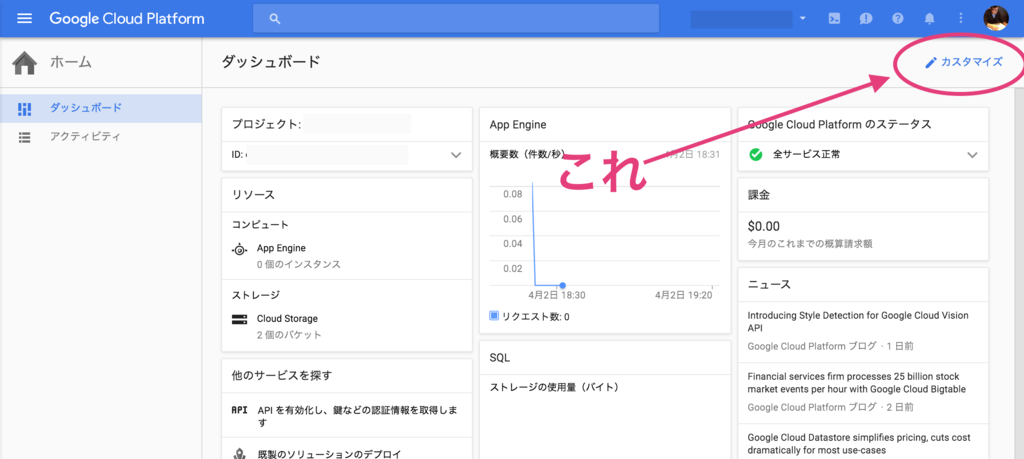Open the hamburger navigation menu

tap(24, 18)
